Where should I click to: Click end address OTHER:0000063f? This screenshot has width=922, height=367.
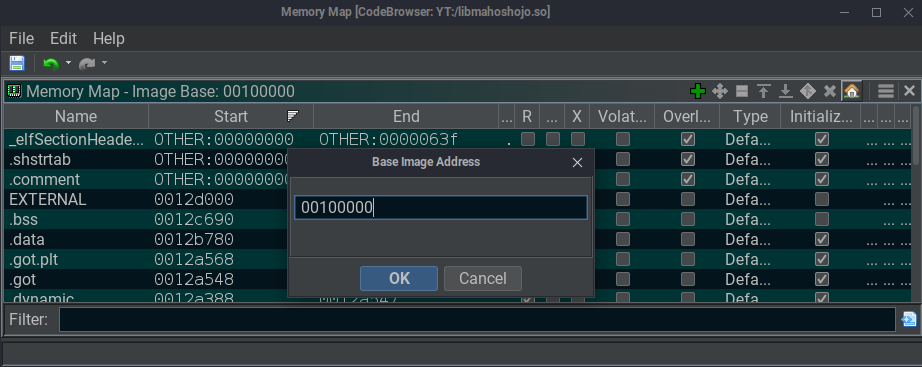(389, 139)
